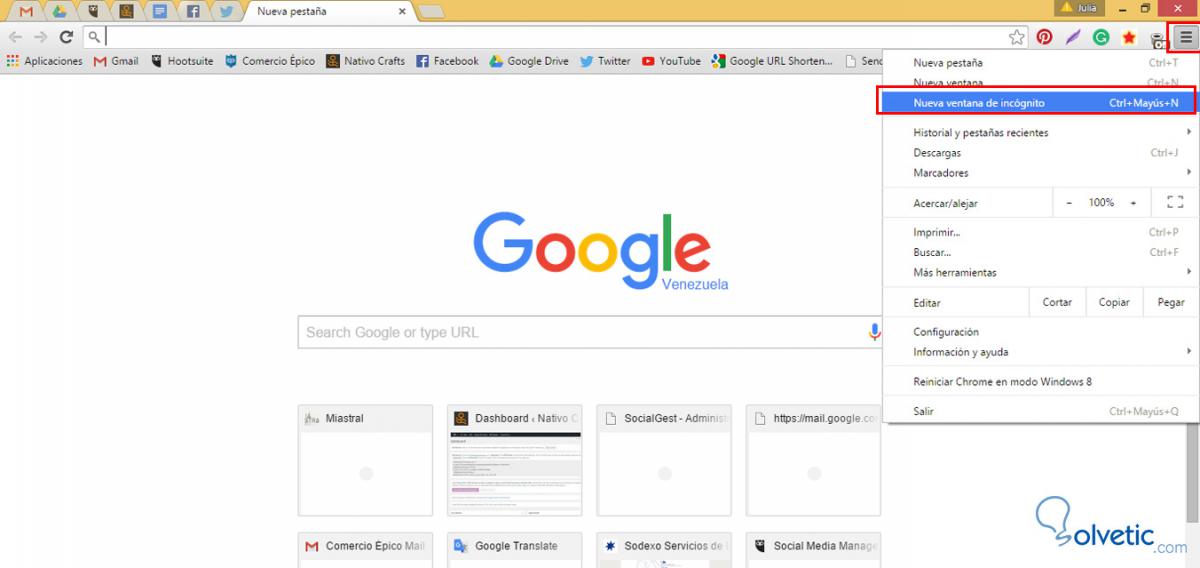Open the purple feather extension
1200x568 pixels.
tap(1072, 37)
